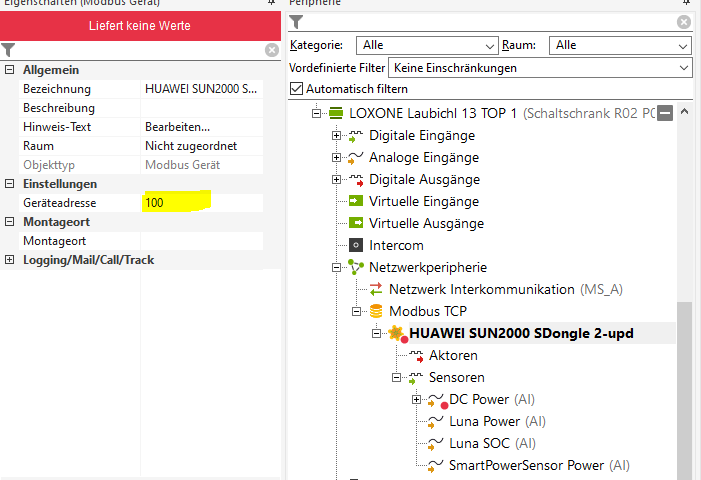Collapse the LOXONE Laubichl tree node
701x480 pixels.
[316, 113]
